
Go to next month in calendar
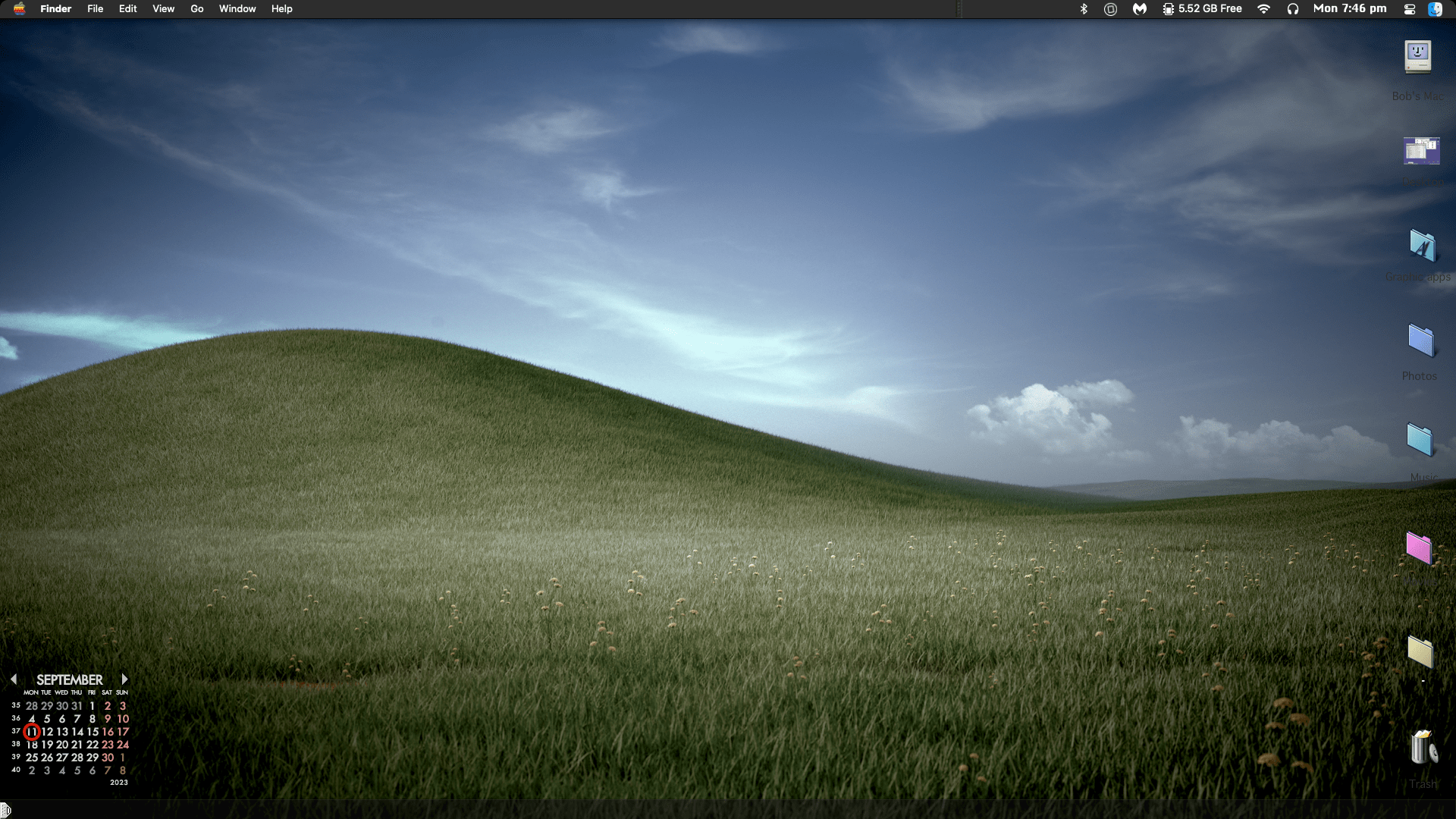click(x=124, y=679)
